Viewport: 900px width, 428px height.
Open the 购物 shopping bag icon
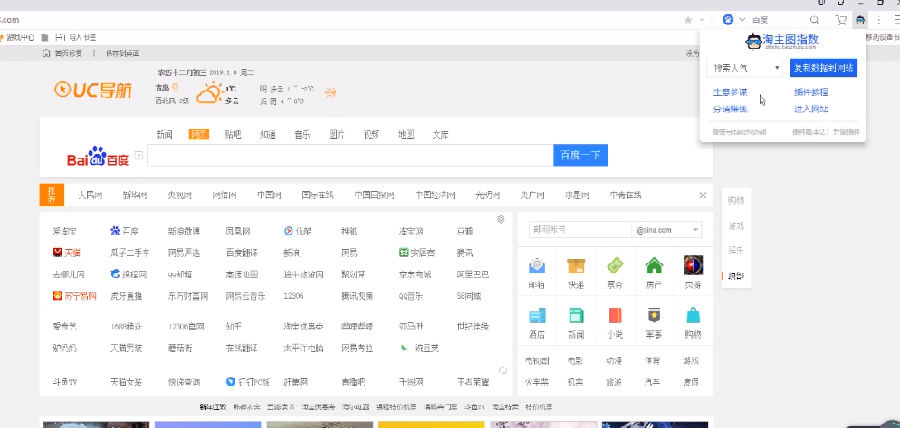(x=693, y=315)
